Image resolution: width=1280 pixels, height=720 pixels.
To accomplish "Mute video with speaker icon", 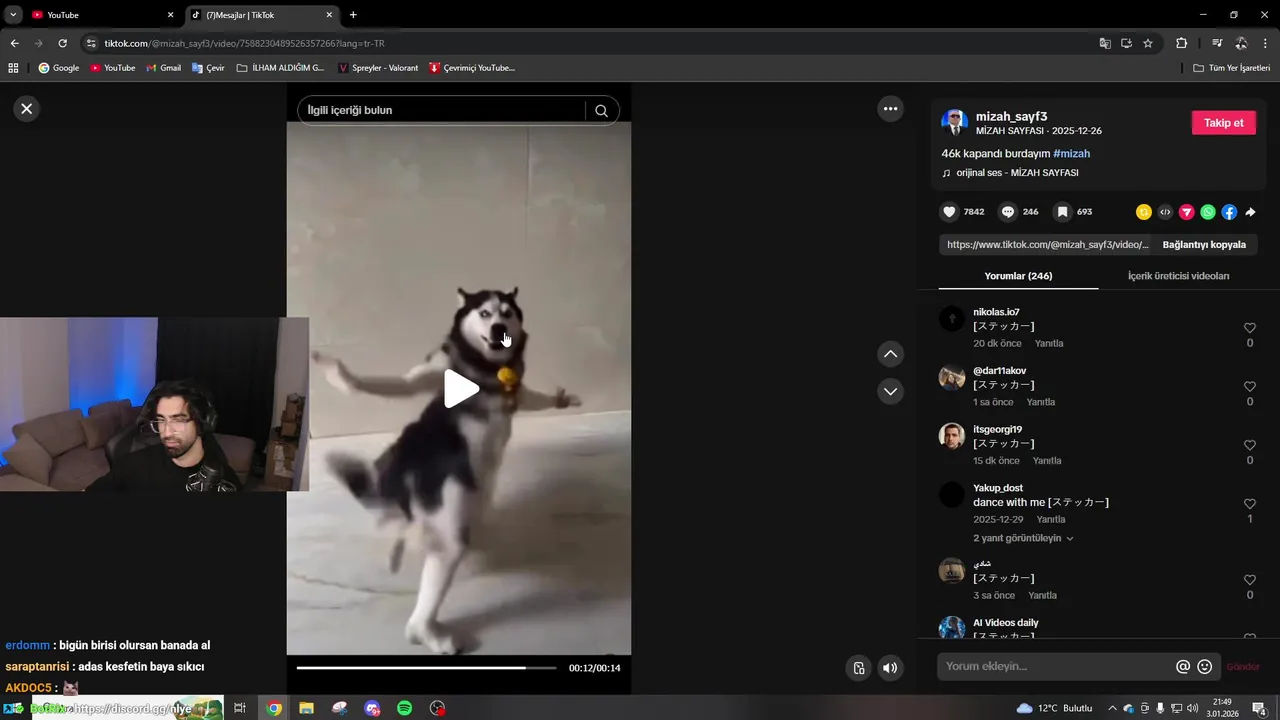I will 890,668.
